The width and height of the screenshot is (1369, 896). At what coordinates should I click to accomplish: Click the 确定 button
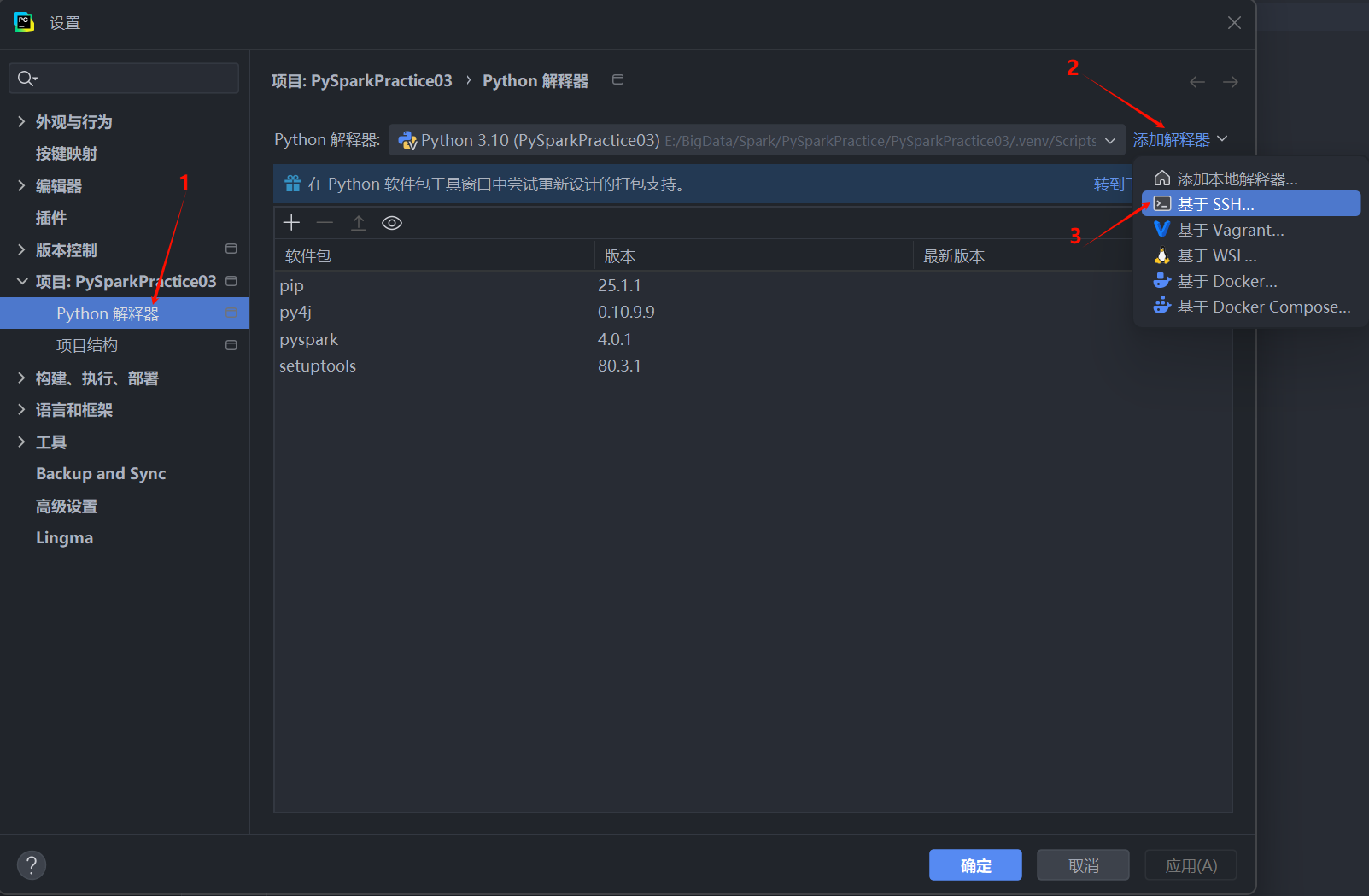pyautogui.click(x=975, y=865)
